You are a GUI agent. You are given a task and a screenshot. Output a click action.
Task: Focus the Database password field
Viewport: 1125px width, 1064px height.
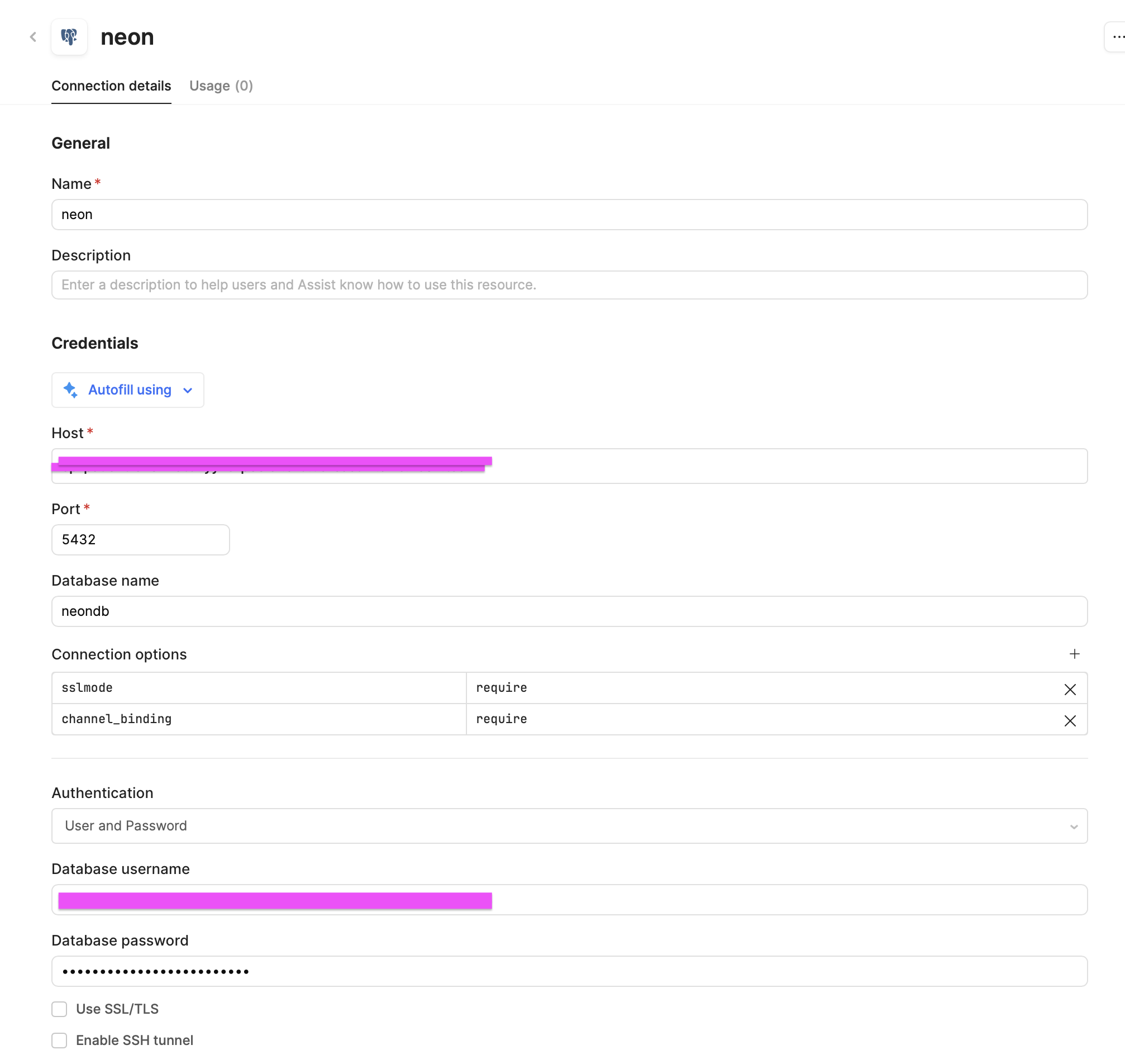click(x=569, y=972)
